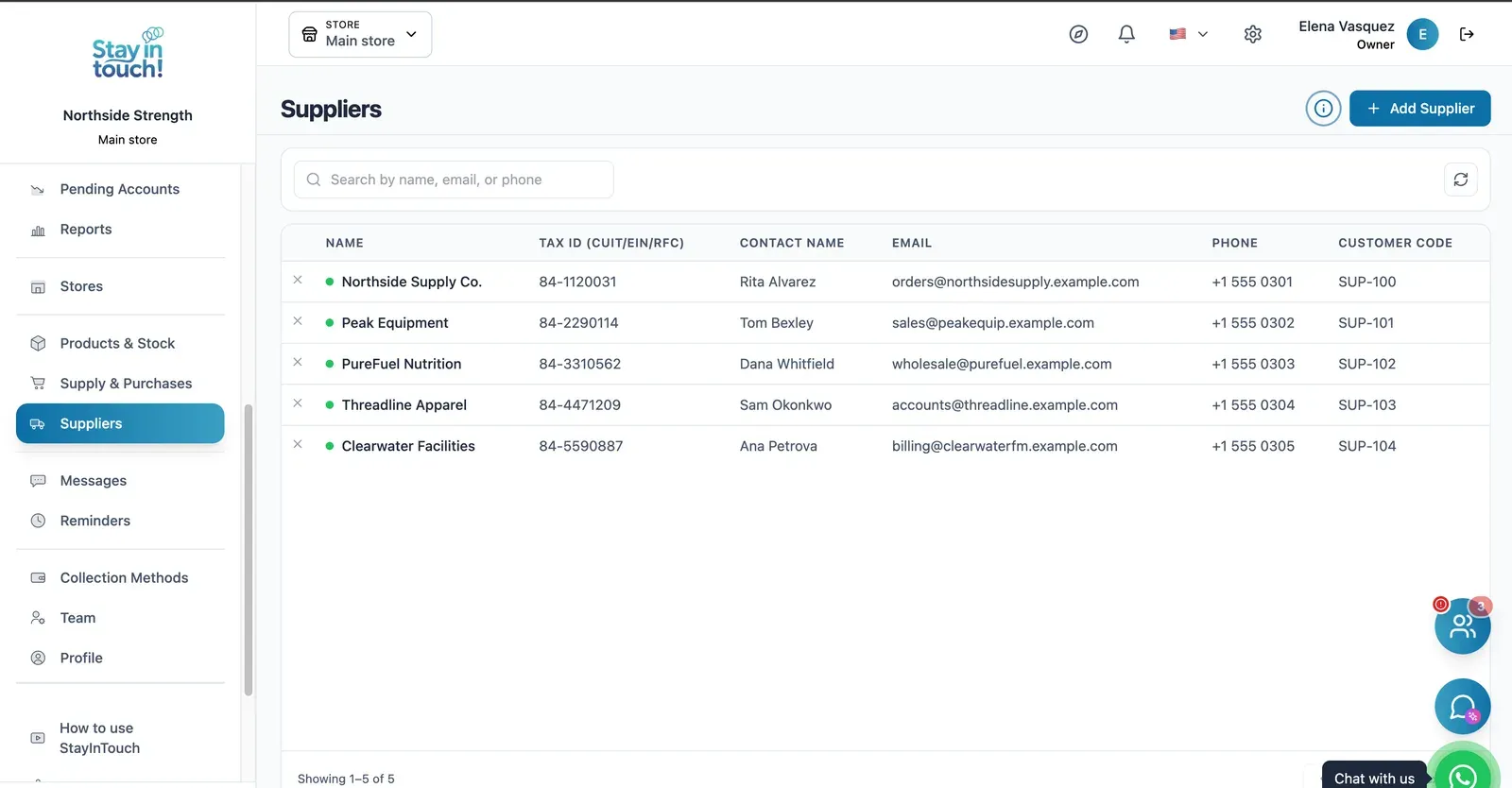This screenshot has width=1512, height=788.
Task: Click the logout icon beside user avatar
Action: point(1467,34)
